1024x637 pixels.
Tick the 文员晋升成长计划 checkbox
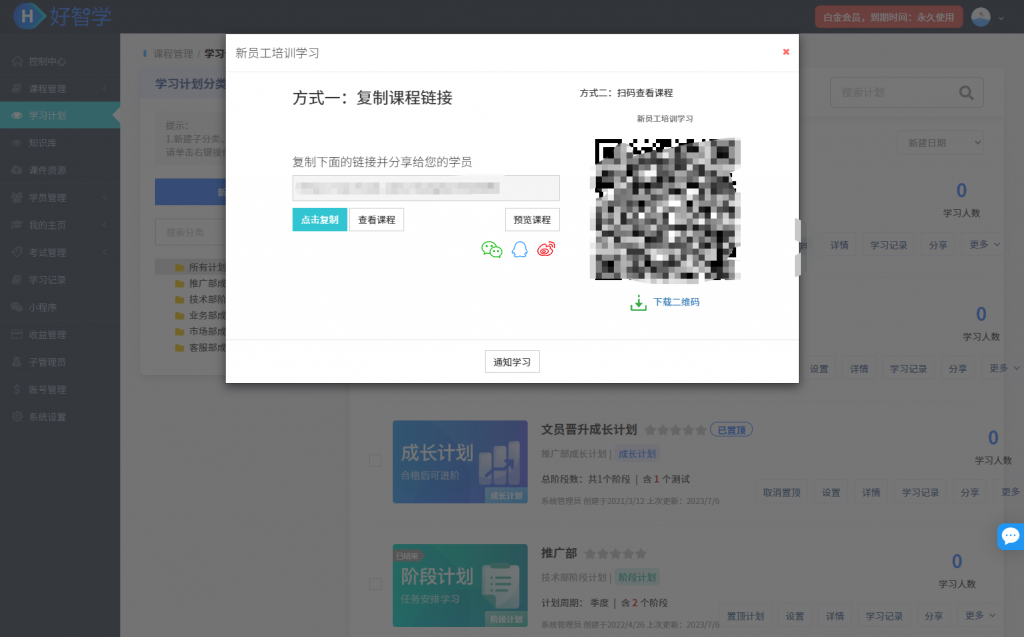pos(376,461)
